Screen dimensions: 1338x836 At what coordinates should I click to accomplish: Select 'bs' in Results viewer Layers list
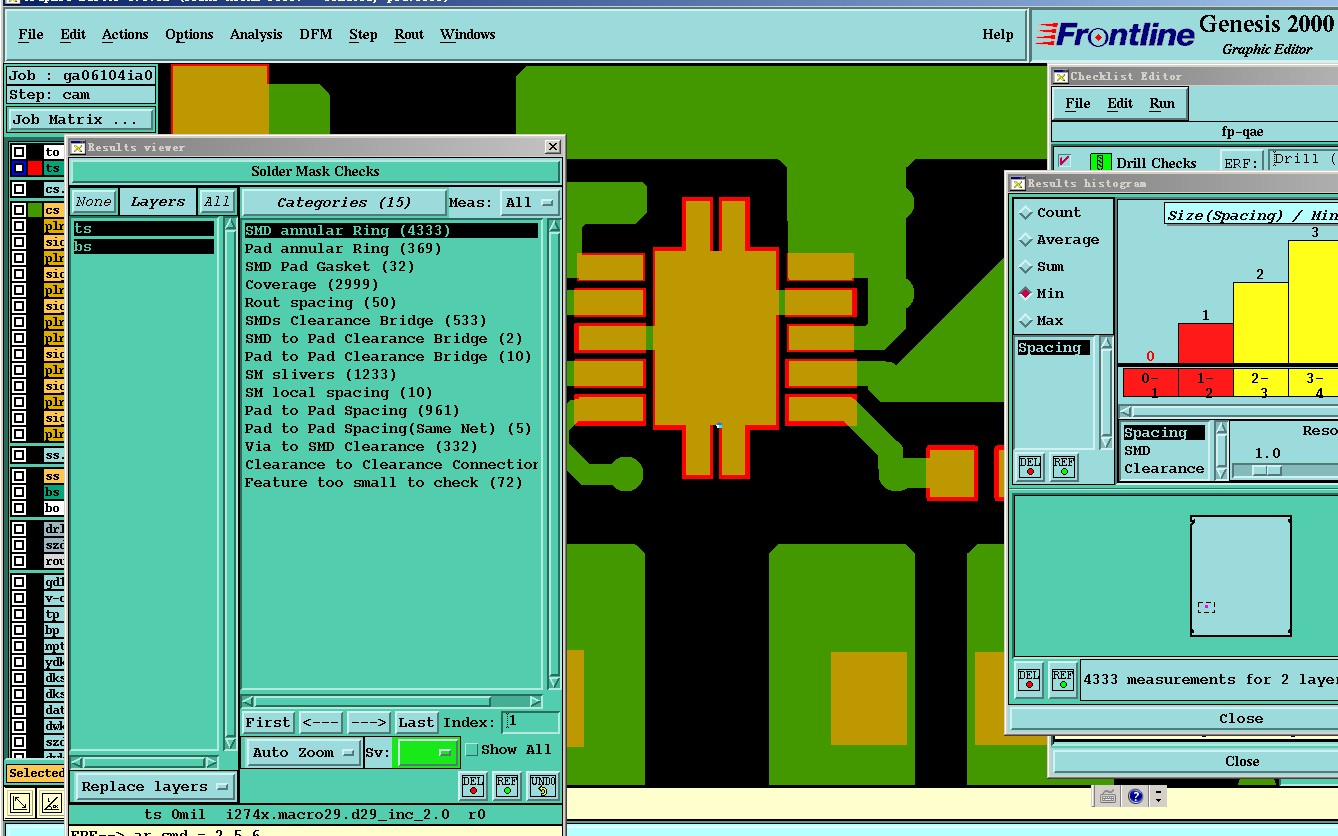click(144, 246)
